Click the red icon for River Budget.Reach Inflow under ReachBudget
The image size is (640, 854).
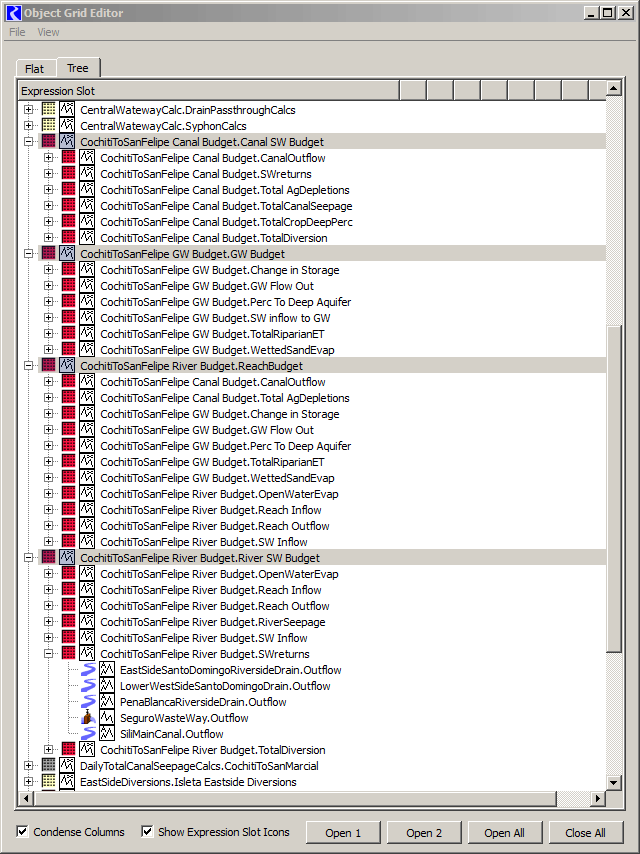click(x=69, y=510)
